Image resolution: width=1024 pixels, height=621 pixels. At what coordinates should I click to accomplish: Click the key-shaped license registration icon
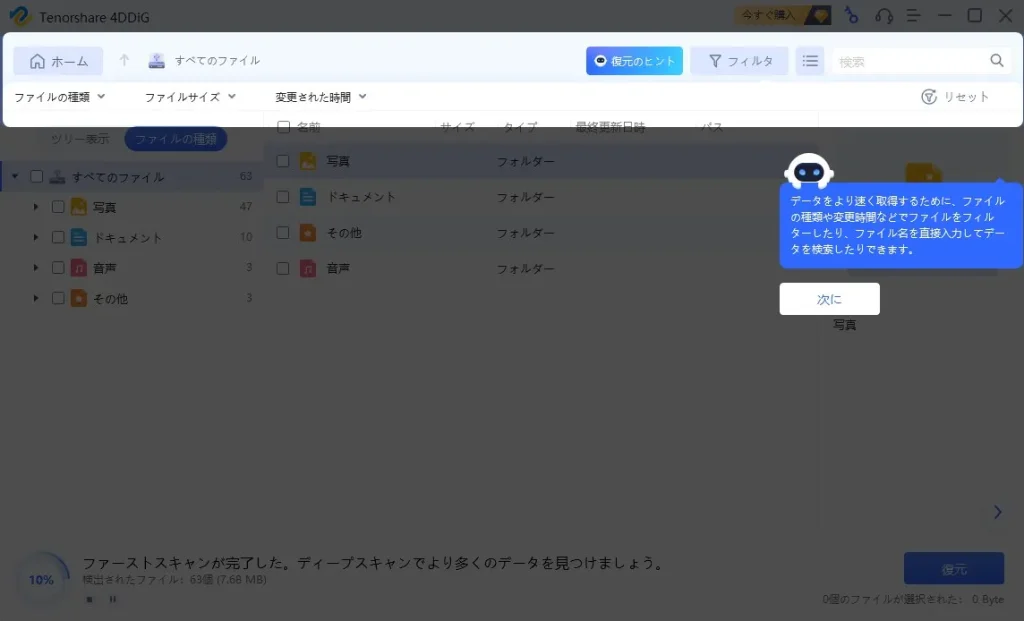tap(851, 15)
